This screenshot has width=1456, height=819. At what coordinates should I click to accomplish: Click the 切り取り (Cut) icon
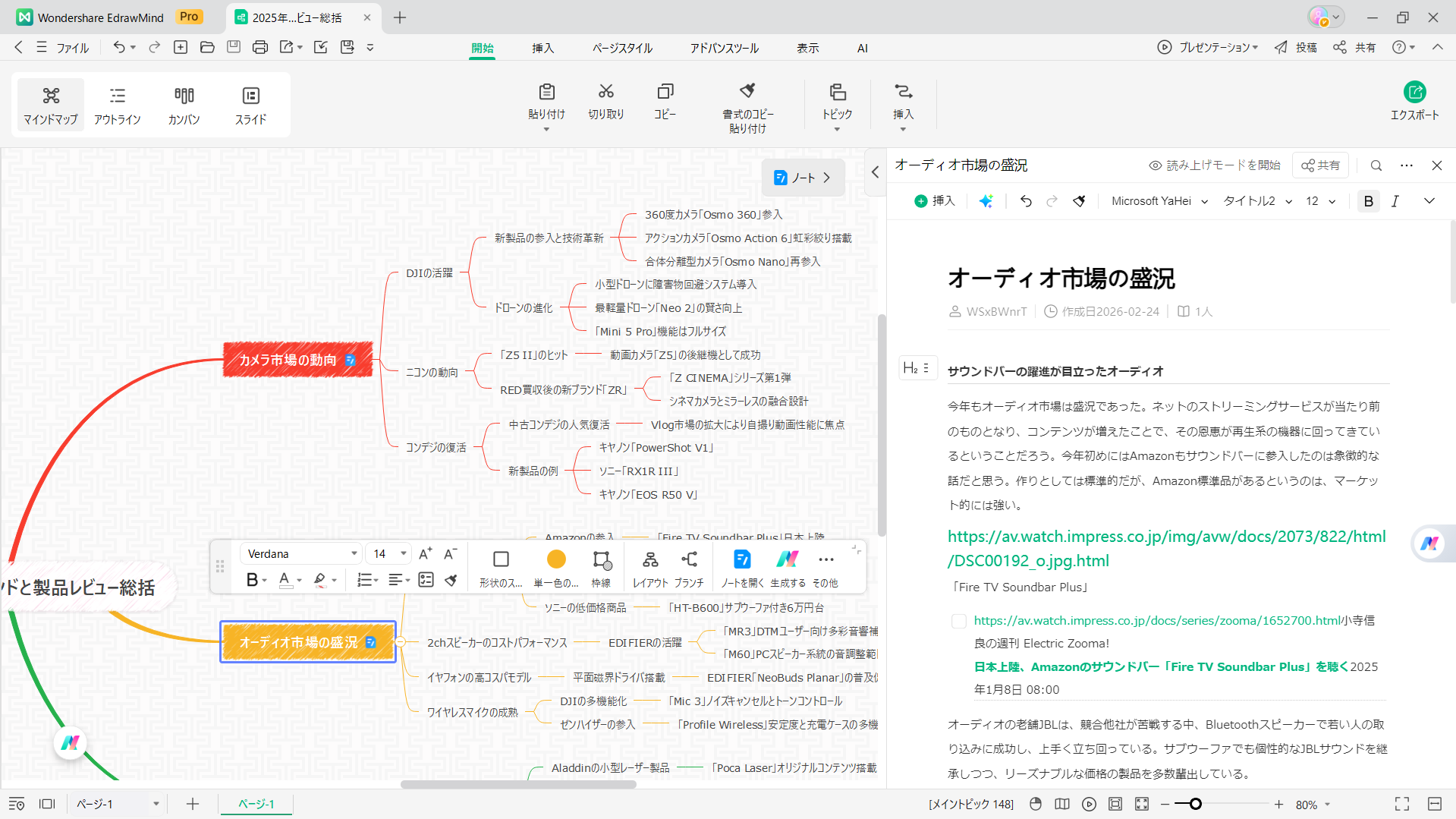[x=605, y=101]
